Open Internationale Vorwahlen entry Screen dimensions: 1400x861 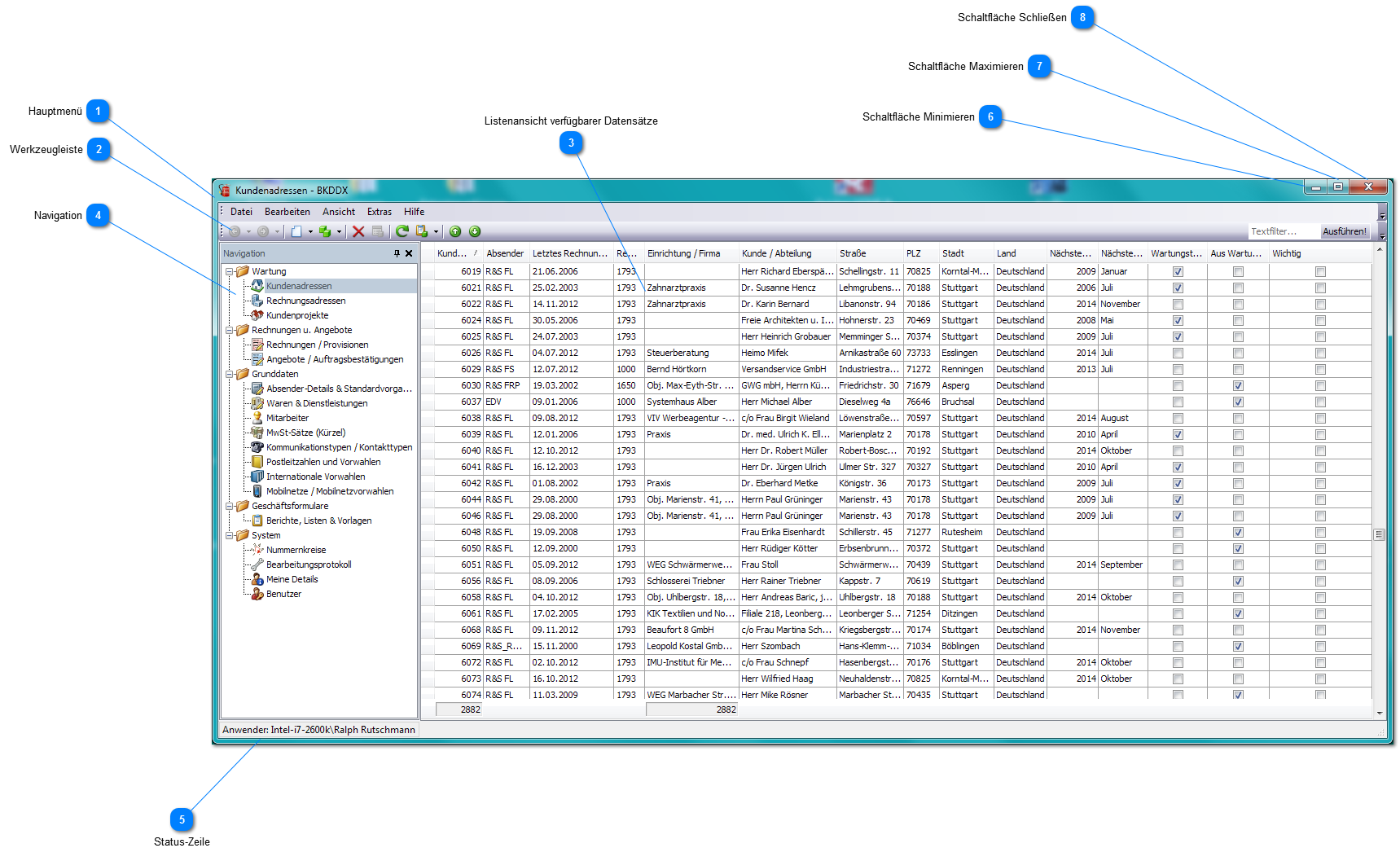point(315,477)
